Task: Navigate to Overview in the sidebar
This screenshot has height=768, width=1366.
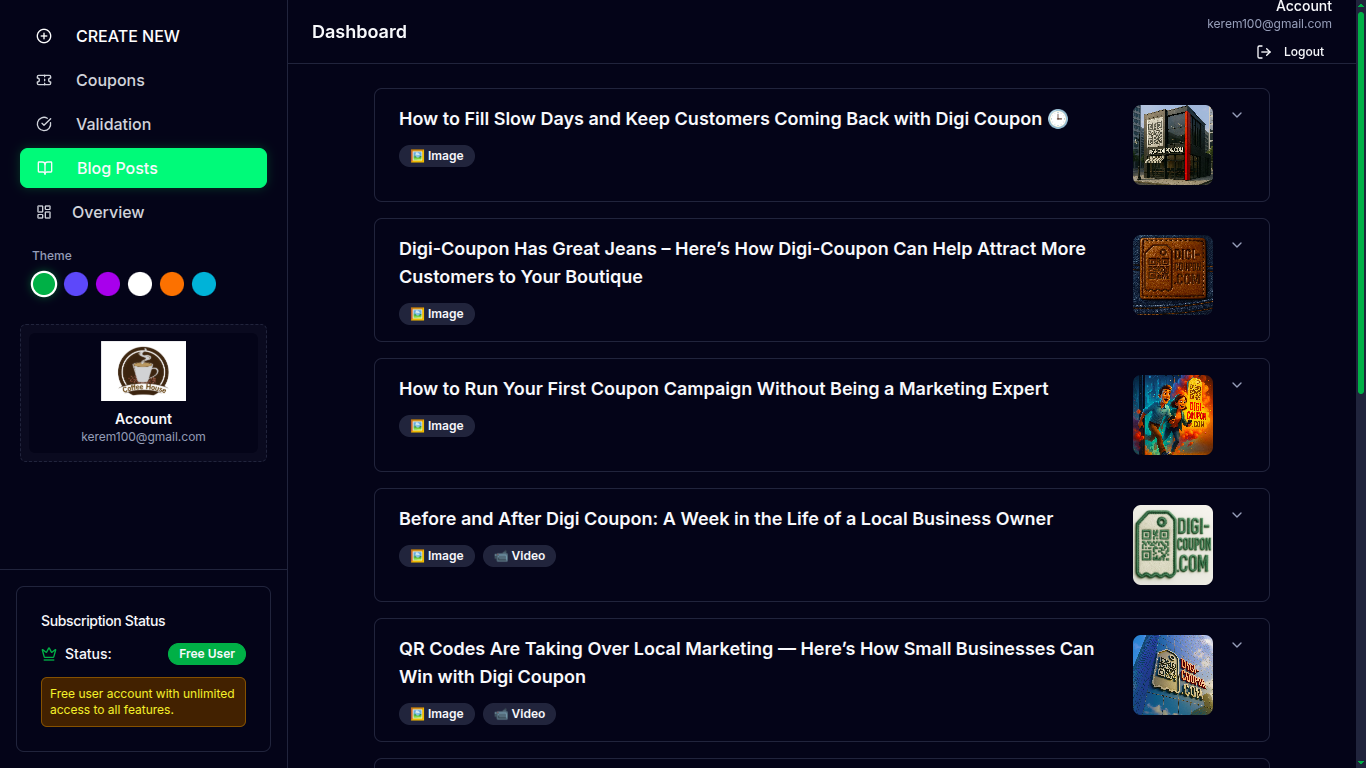Action: [x=143, y=212]
